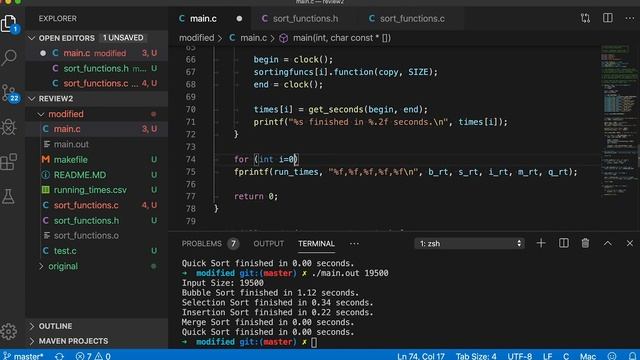Place cursor on line 77 return statement

[256, 196]
